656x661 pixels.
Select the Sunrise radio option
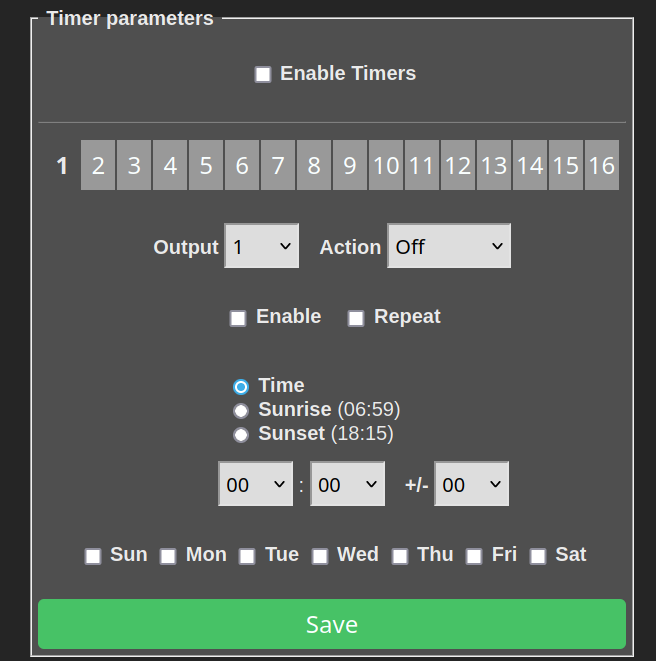241,411
